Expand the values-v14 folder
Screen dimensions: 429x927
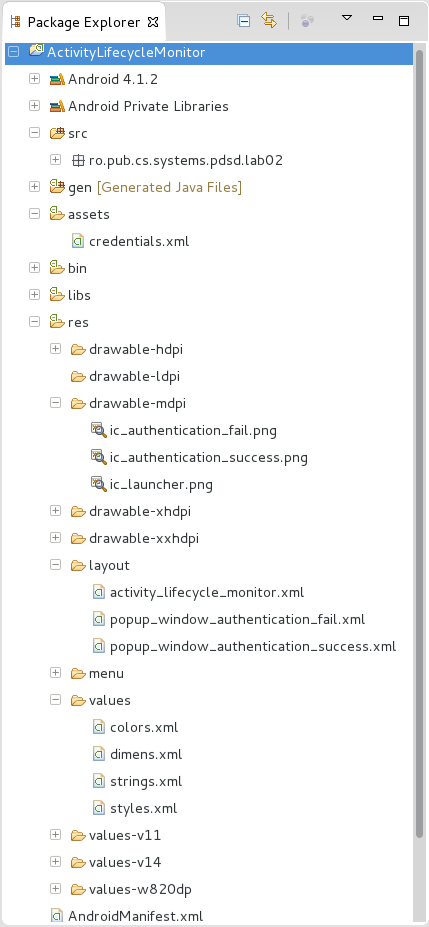click(56, 862)
